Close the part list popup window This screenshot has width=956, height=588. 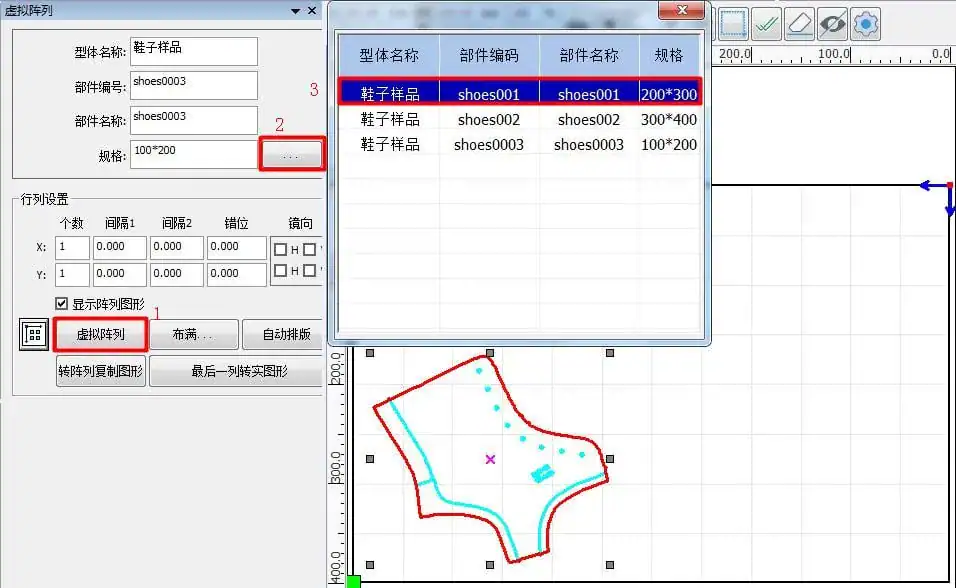coord(682,10)
